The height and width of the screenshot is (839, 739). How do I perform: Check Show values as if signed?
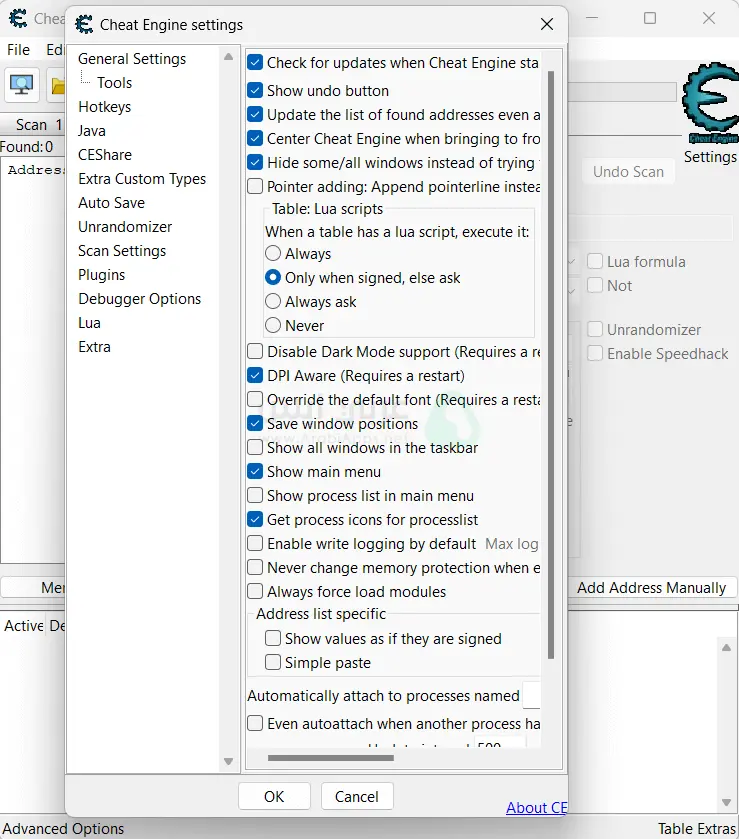pyautogui.click(x=273, y=638)
